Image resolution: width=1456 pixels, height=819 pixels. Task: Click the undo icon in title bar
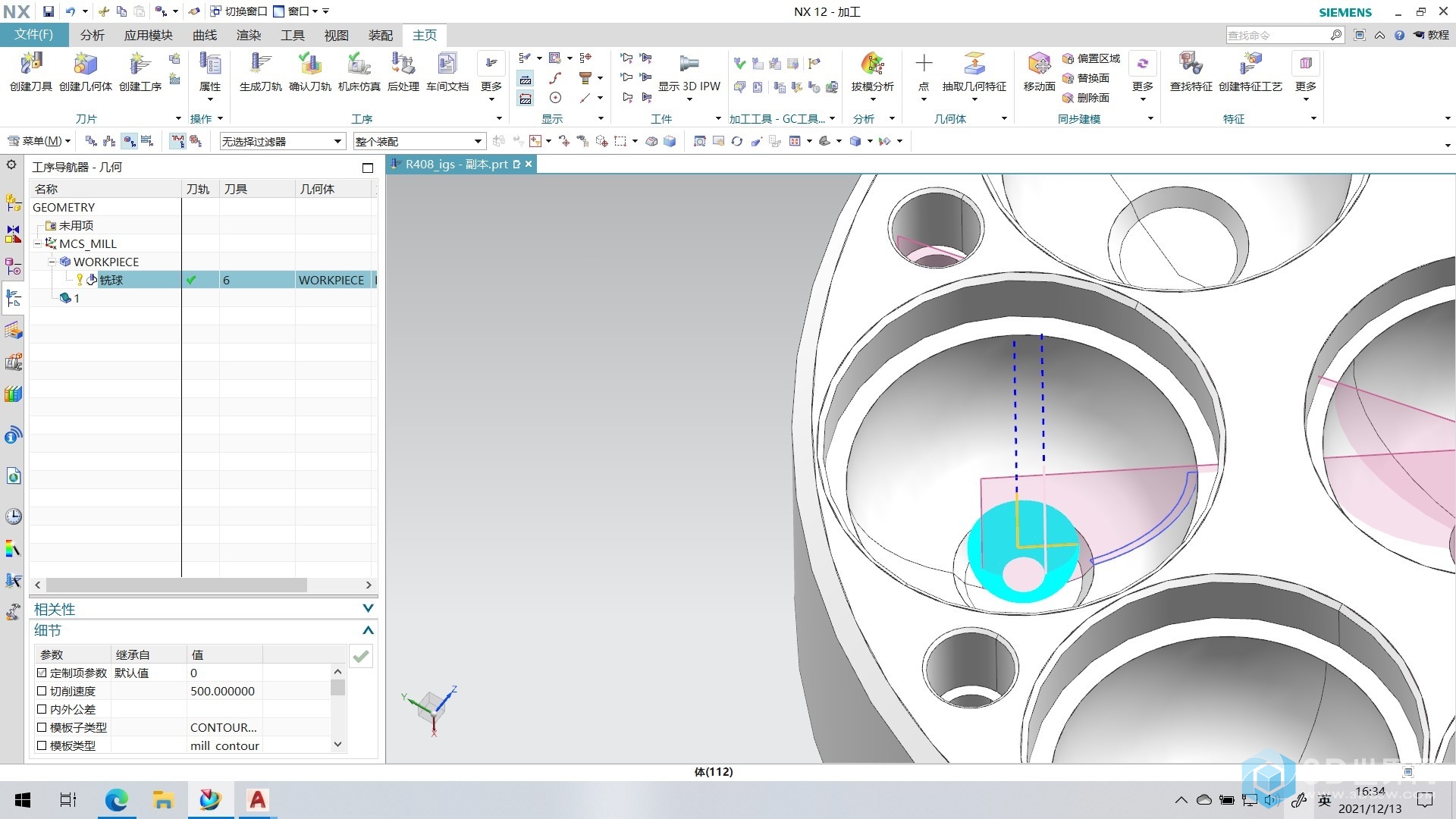point(71,11)
